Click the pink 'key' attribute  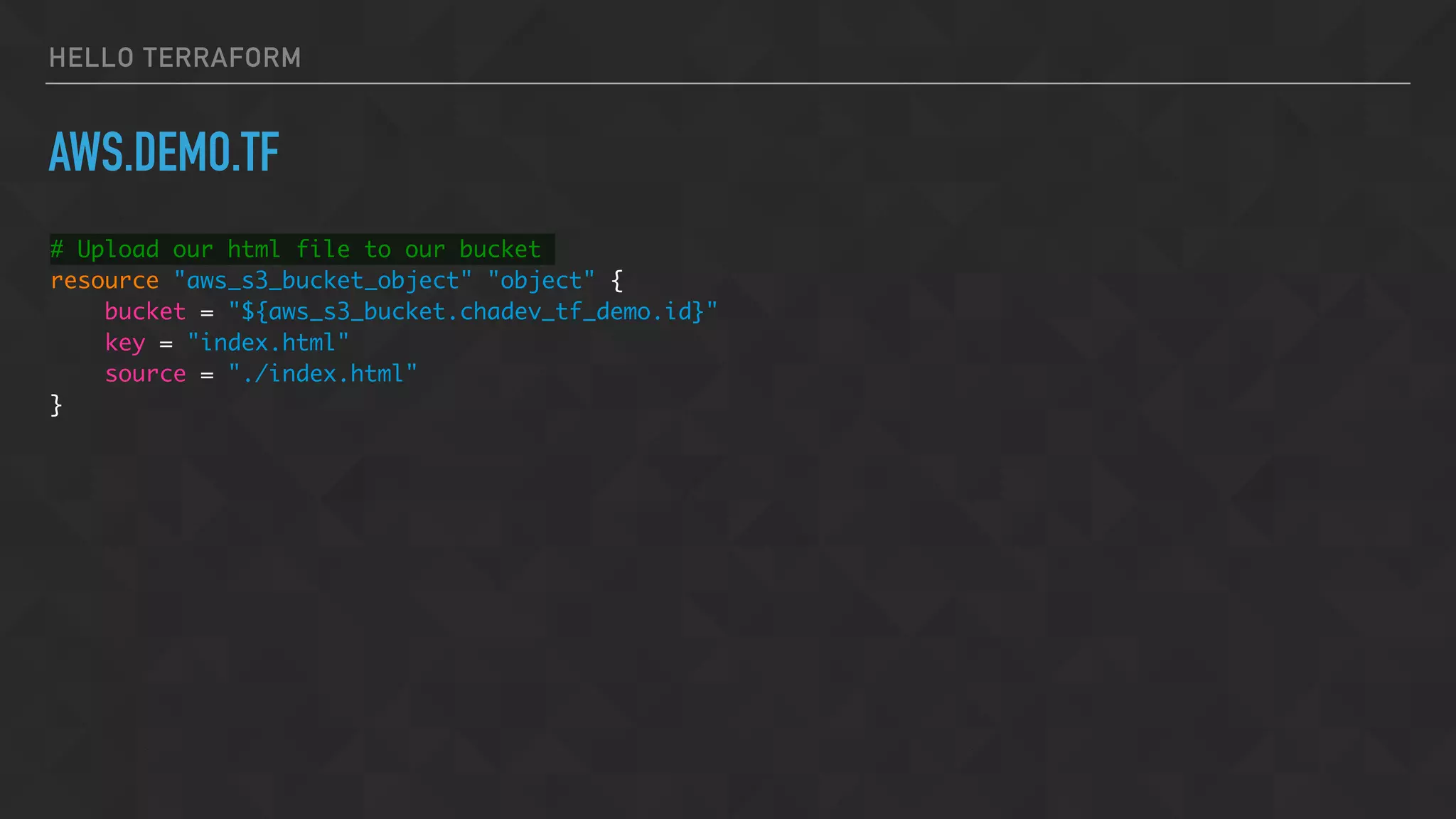[x=125, y=343]
